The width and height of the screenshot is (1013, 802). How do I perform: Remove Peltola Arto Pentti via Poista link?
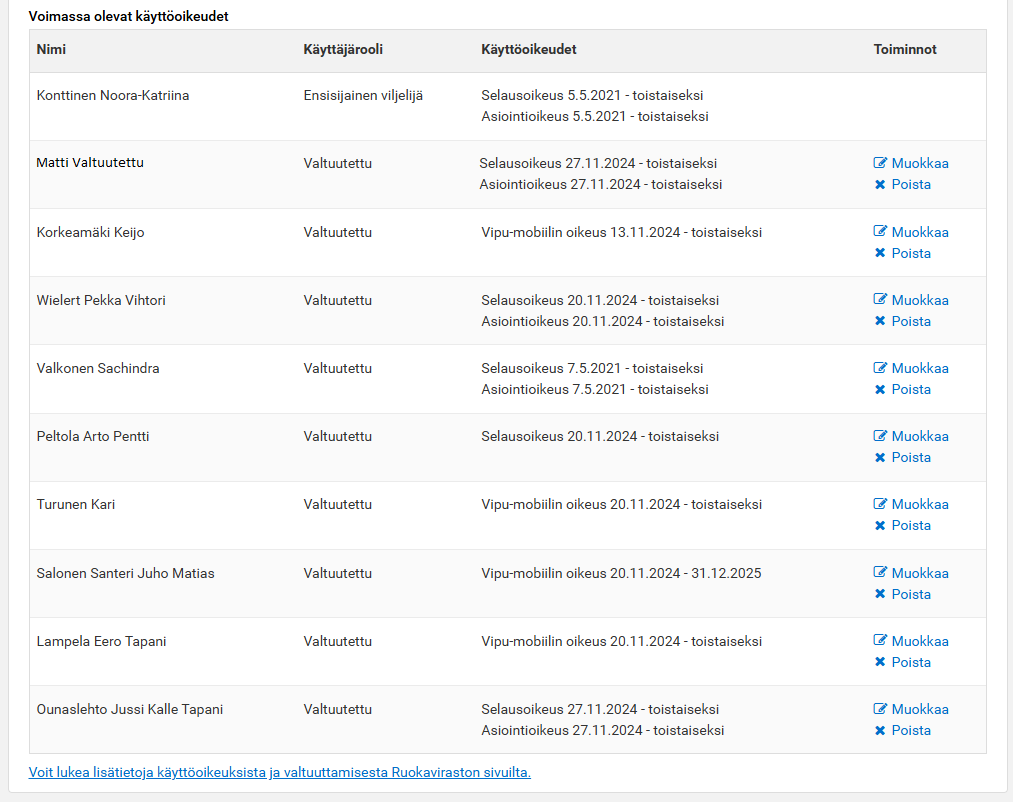(910, 457)
